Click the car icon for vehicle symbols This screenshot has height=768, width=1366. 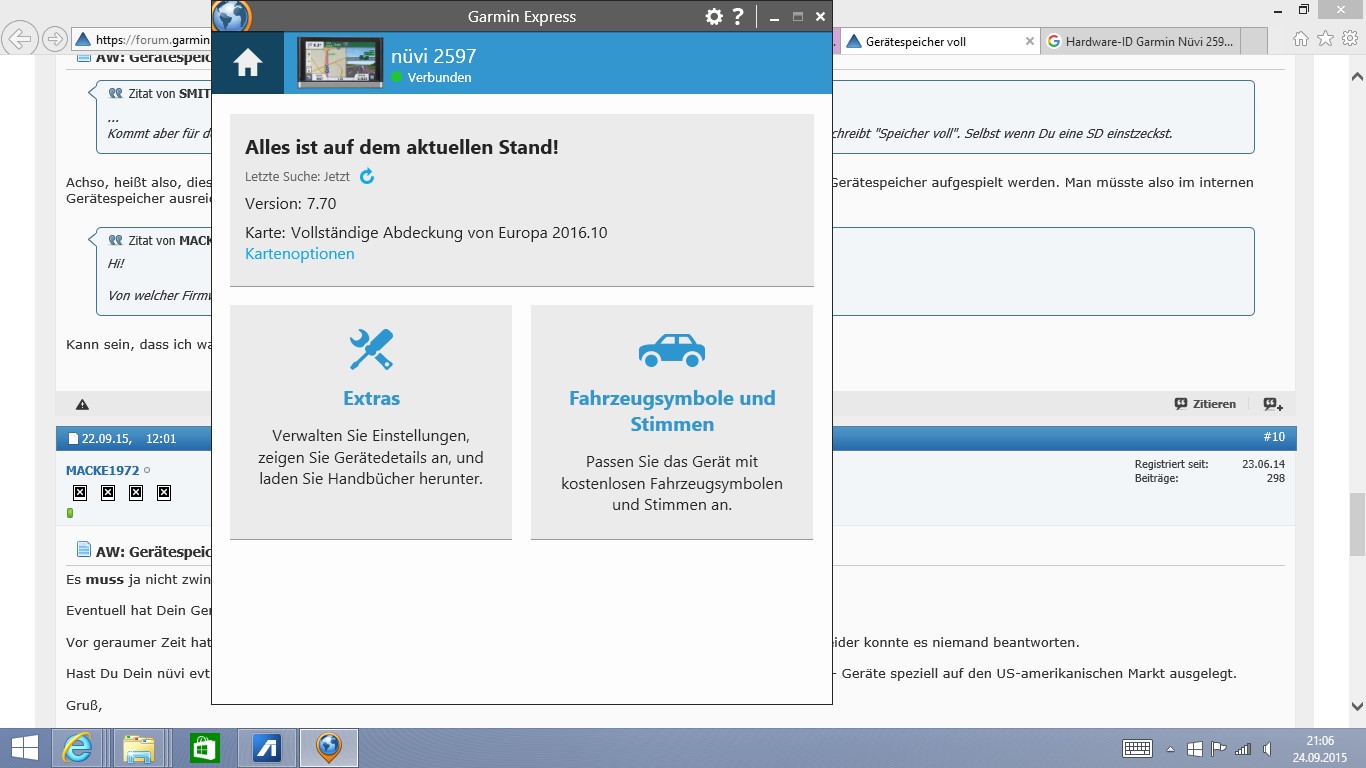672,350
